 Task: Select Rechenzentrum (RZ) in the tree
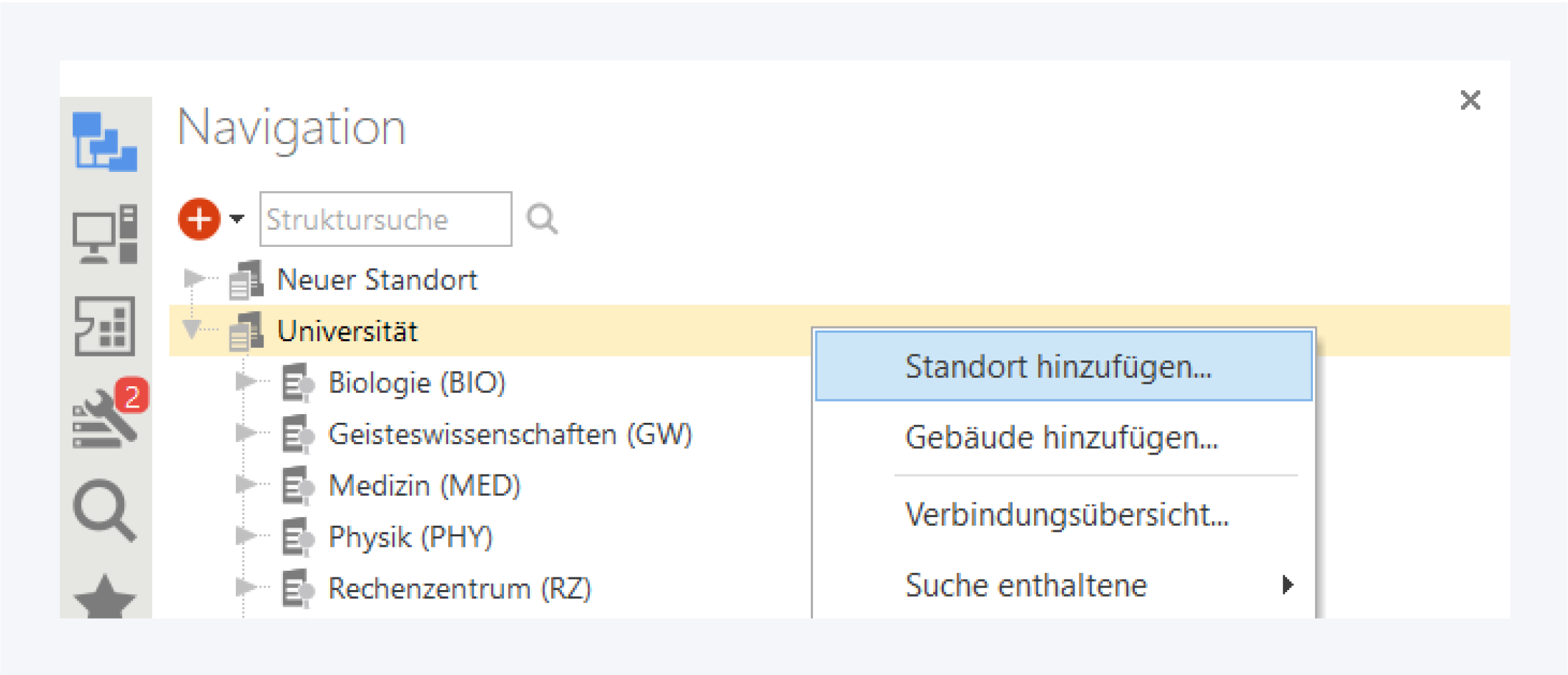point(460,589)
